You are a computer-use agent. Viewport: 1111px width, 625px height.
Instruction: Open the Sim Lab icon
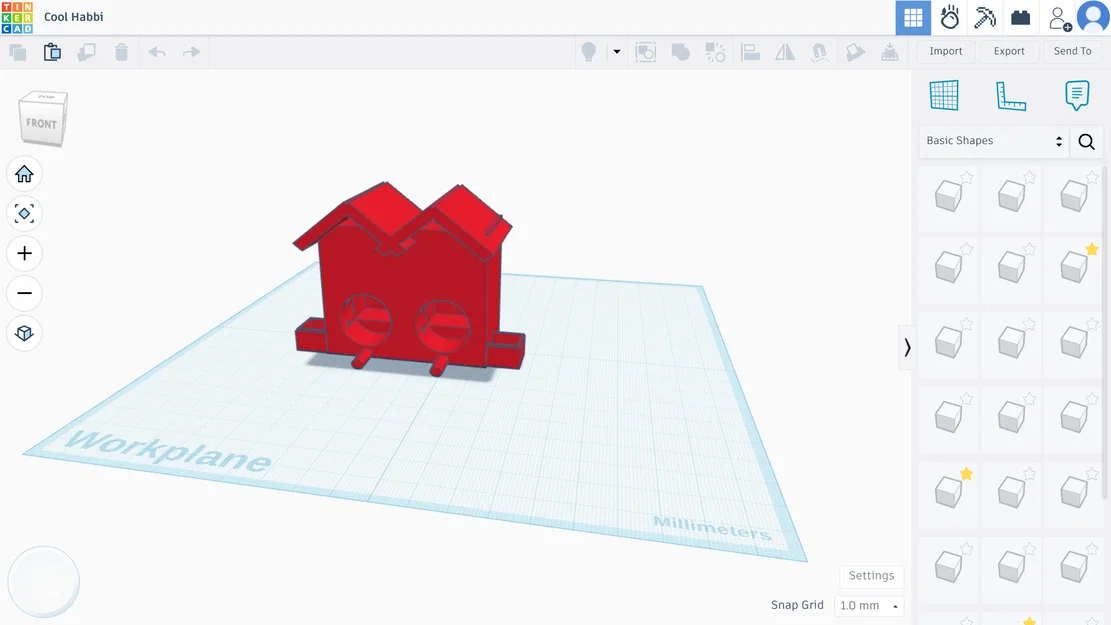[949, 18]
